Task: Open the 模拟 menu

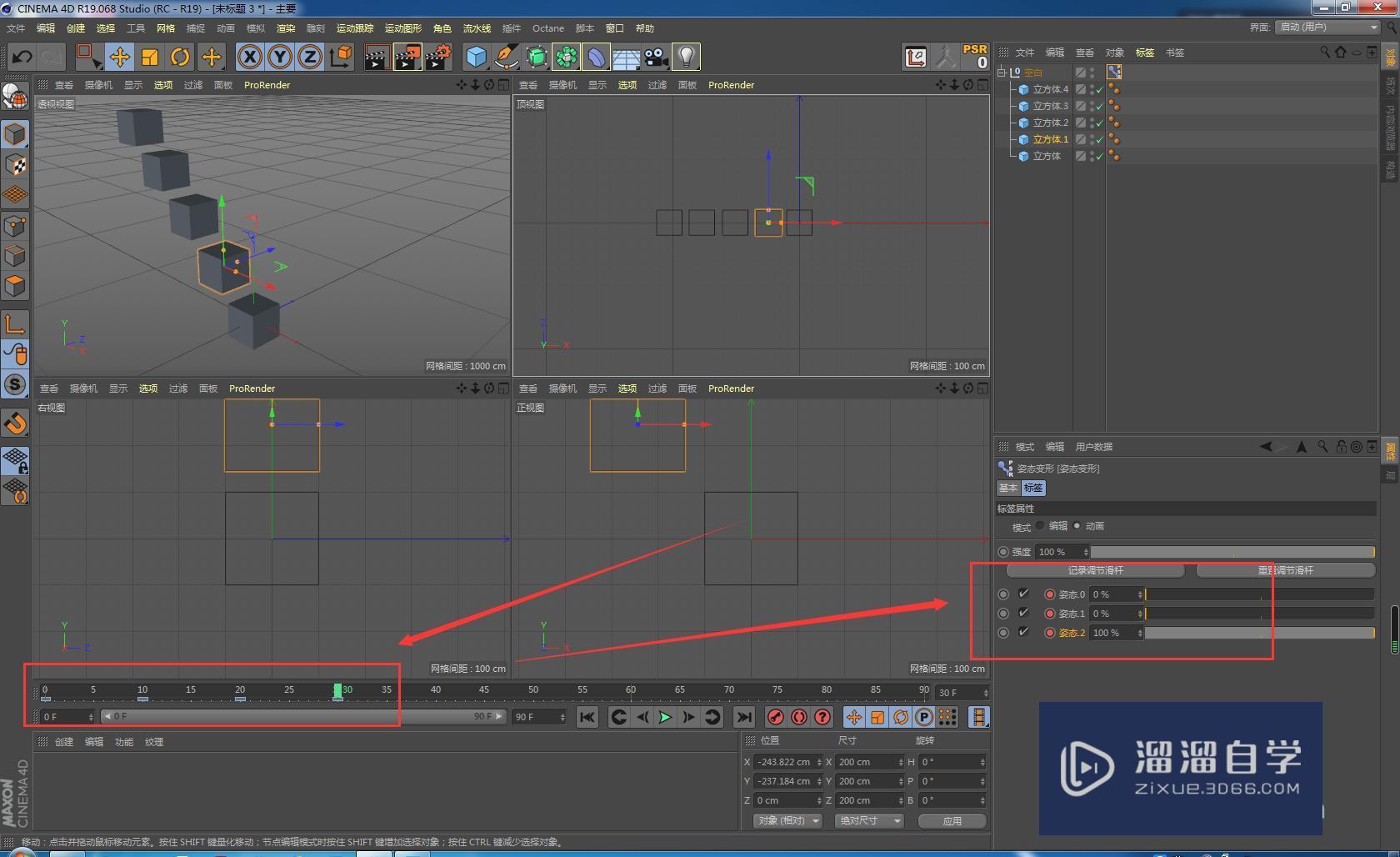Action: pyautogui.click(x=256, y=28)
